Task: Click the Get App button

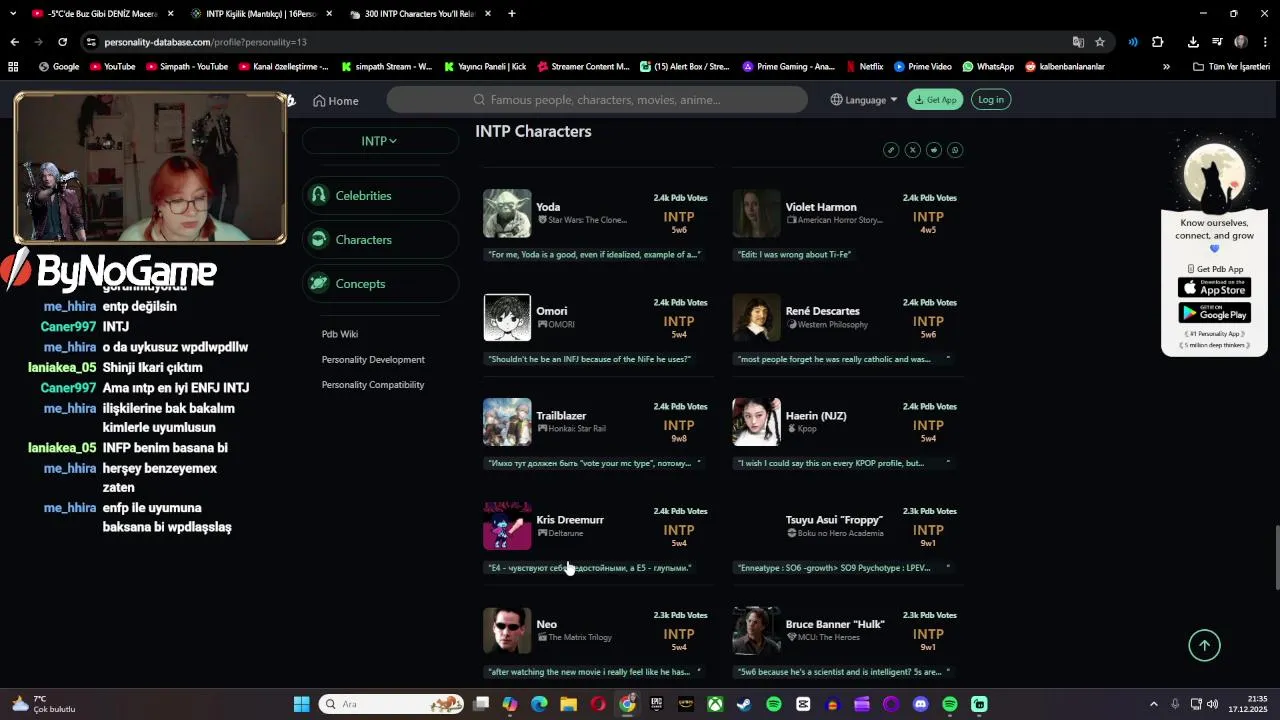Action: 935,100
